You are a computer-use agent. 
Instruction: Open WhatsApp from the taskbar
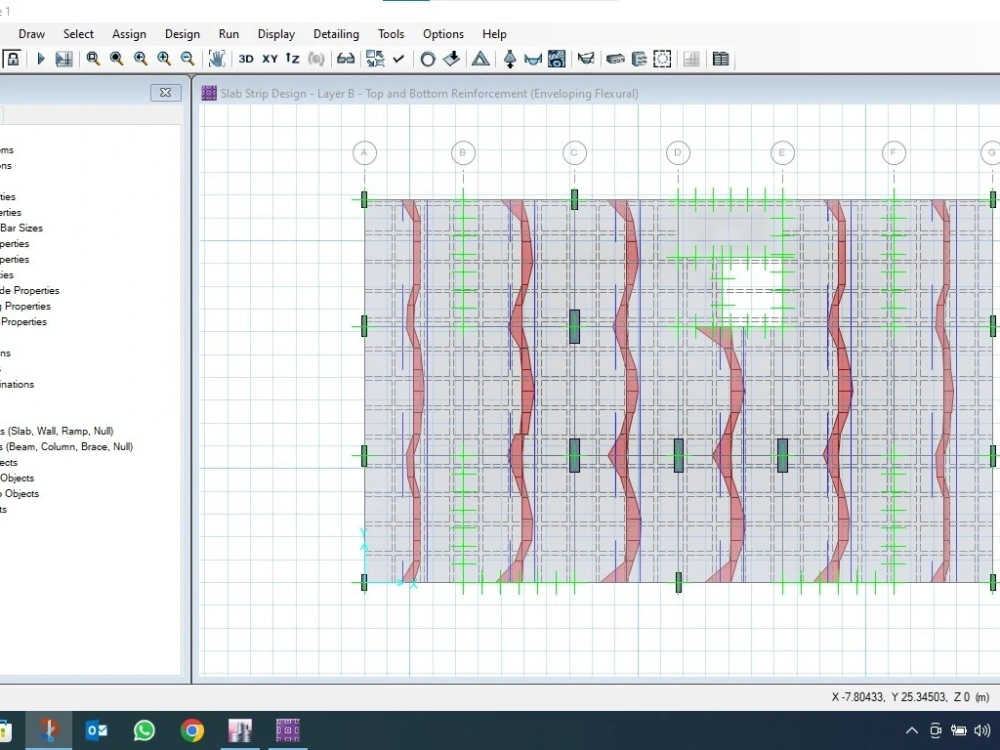click(144, 730)
